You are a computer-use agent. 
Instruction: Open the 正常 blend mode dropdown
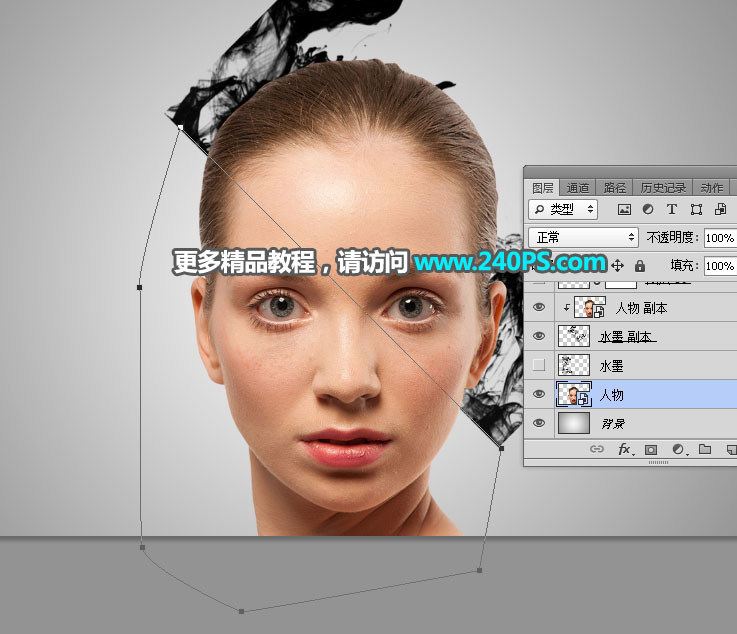pos(583,238)
